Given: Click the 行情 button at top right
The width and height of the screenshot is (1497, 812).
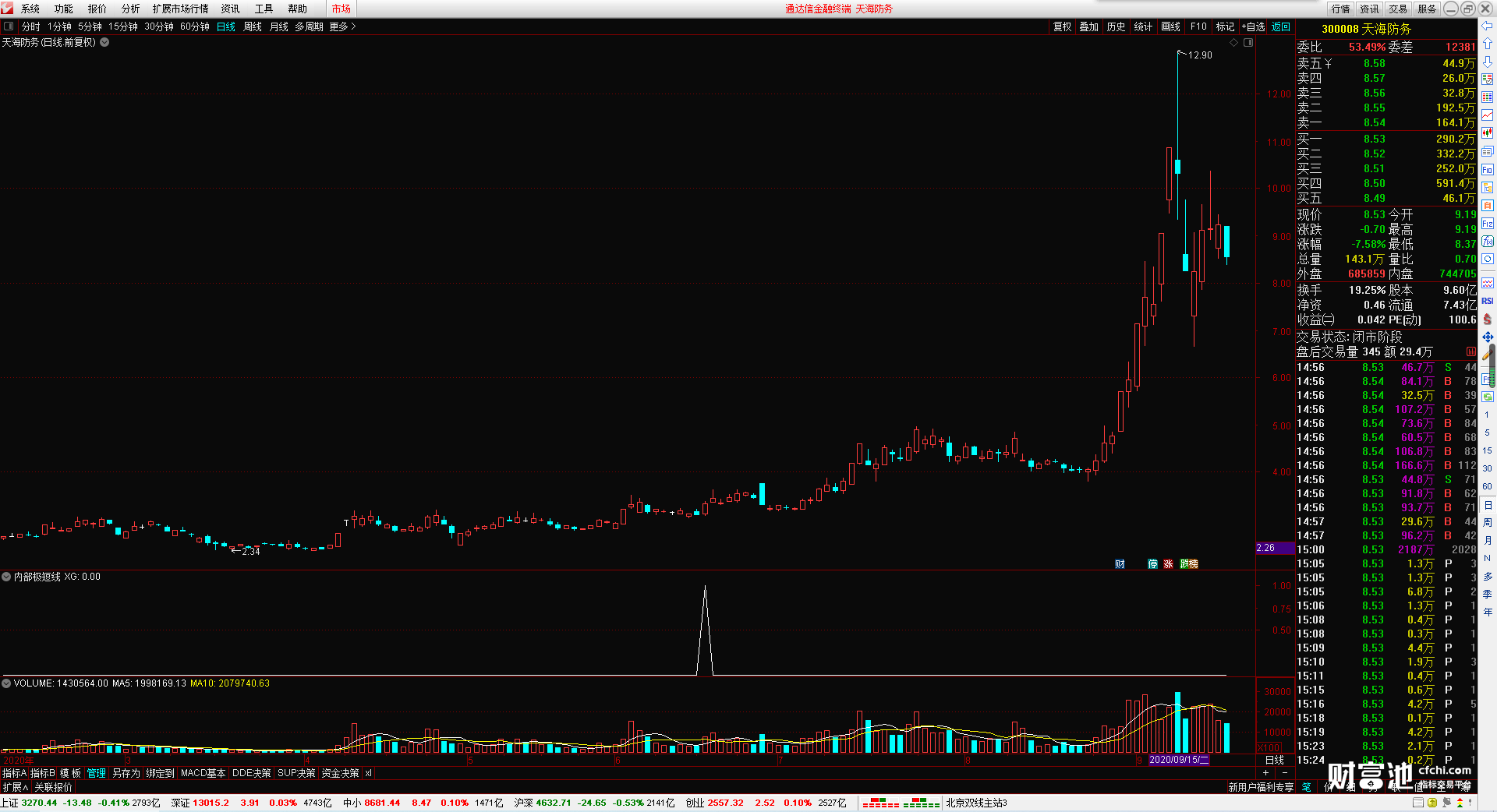Looking at the screenshot, I should click(1341, 9).
